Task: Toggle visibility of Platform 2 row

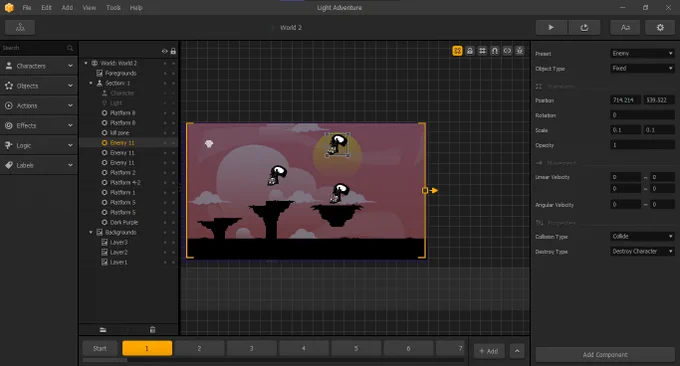Action: click(x=165, y=173)
